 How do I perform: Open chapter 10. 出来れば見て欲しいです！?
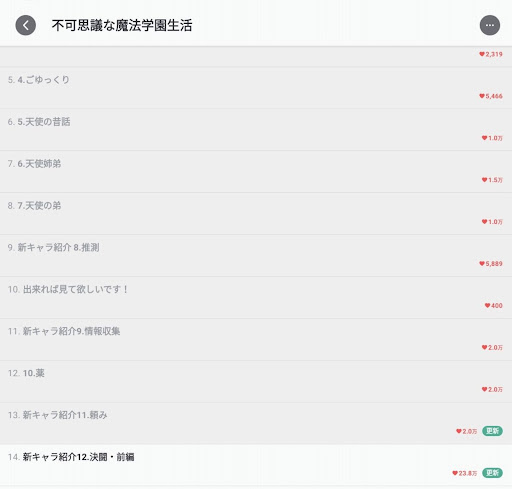point(256,298)
